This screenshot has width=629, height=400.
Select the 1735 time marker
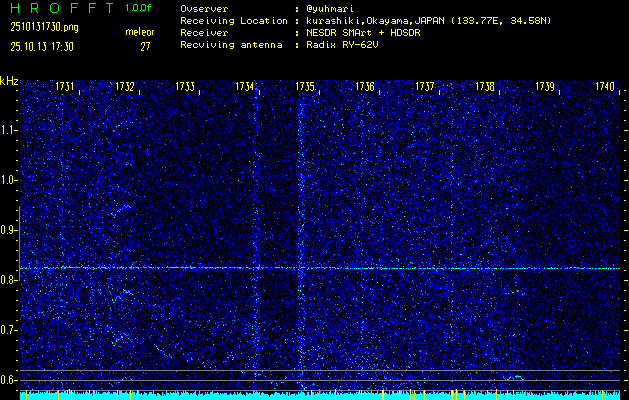click(305, 88)
